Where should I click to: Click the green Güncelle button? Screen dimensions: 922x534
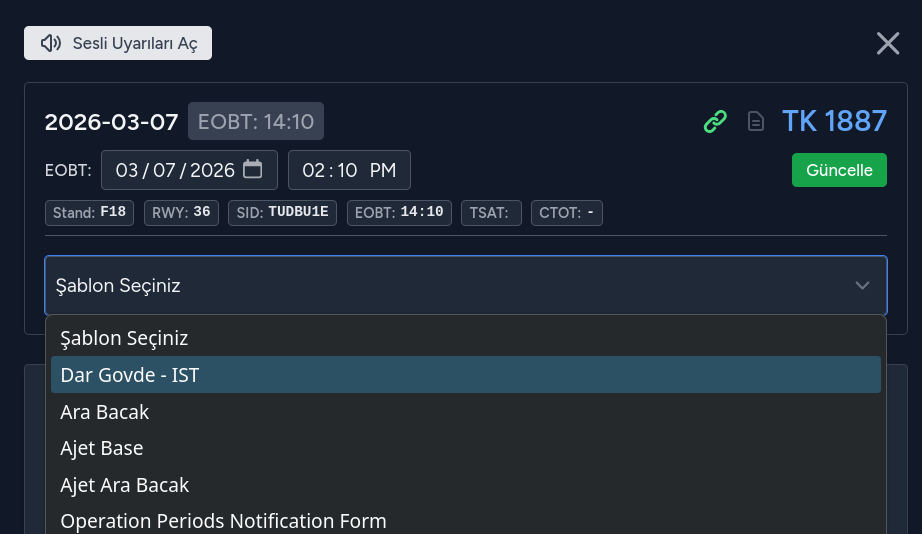click(839, 170)
